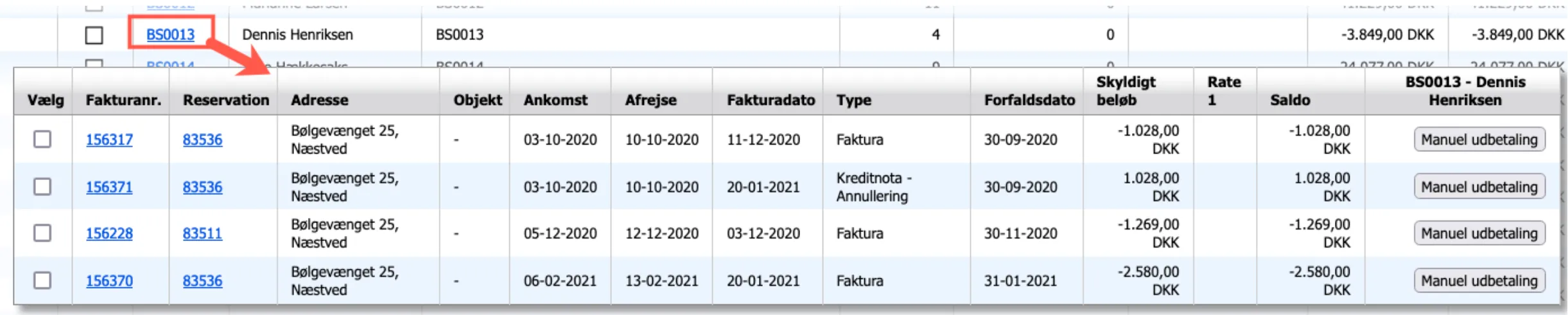Tick the checkbox for invoice 156371

42,187
